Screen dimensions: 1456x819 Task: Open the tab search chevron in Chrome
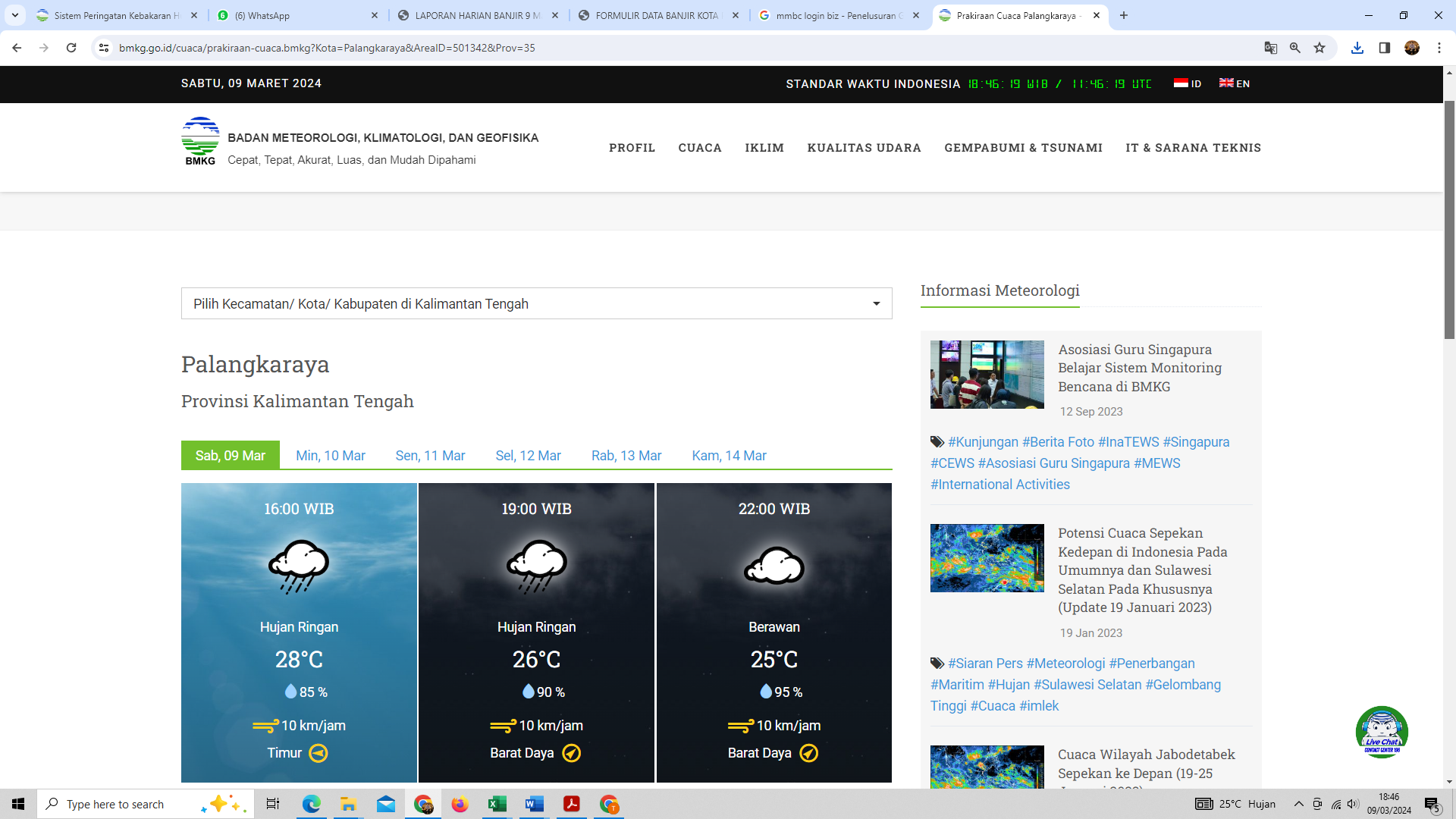pyautogui.click(x=15, y=15)
